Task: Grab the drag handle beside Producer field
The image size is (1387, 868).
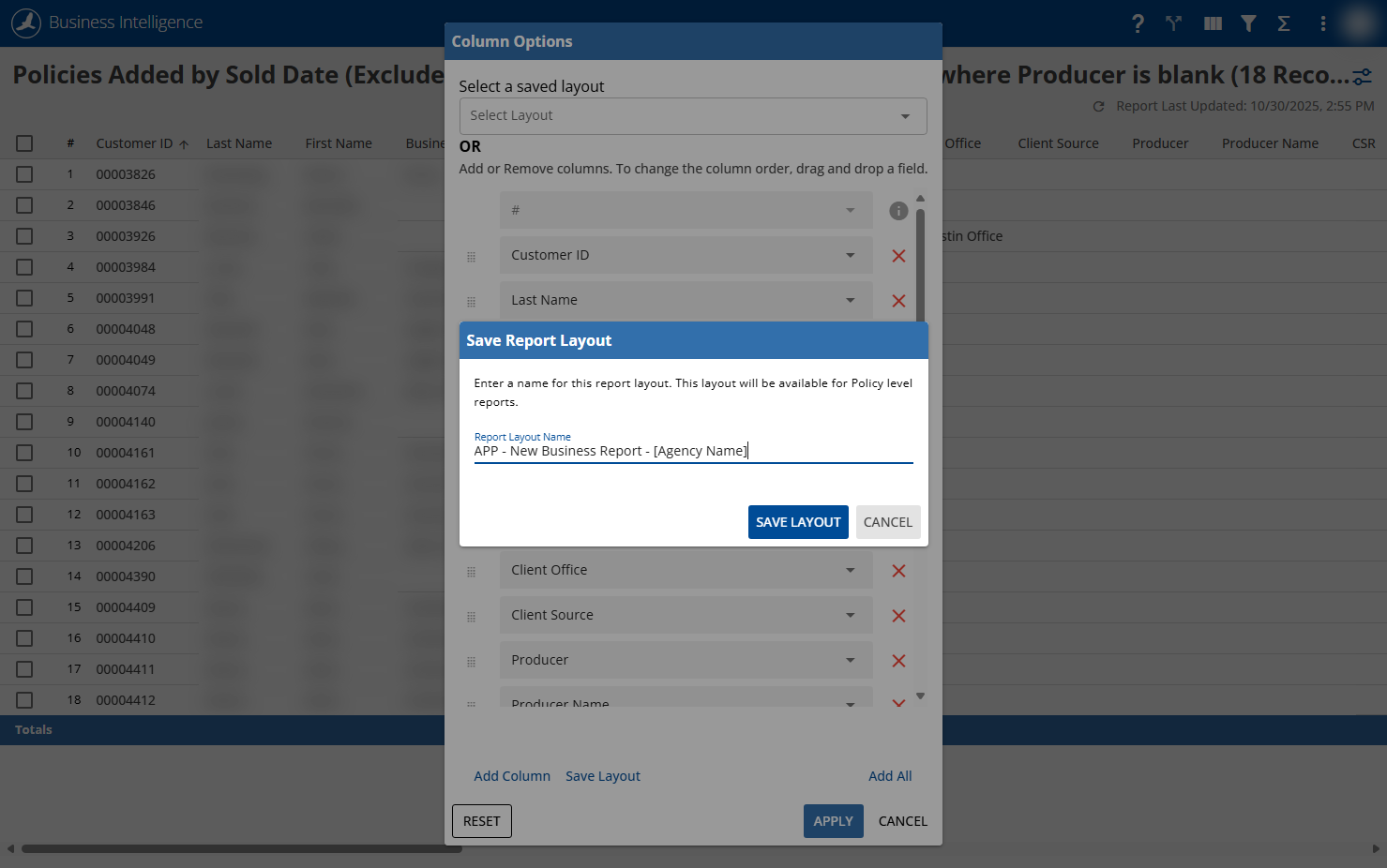Action: (x=471, y=662)
